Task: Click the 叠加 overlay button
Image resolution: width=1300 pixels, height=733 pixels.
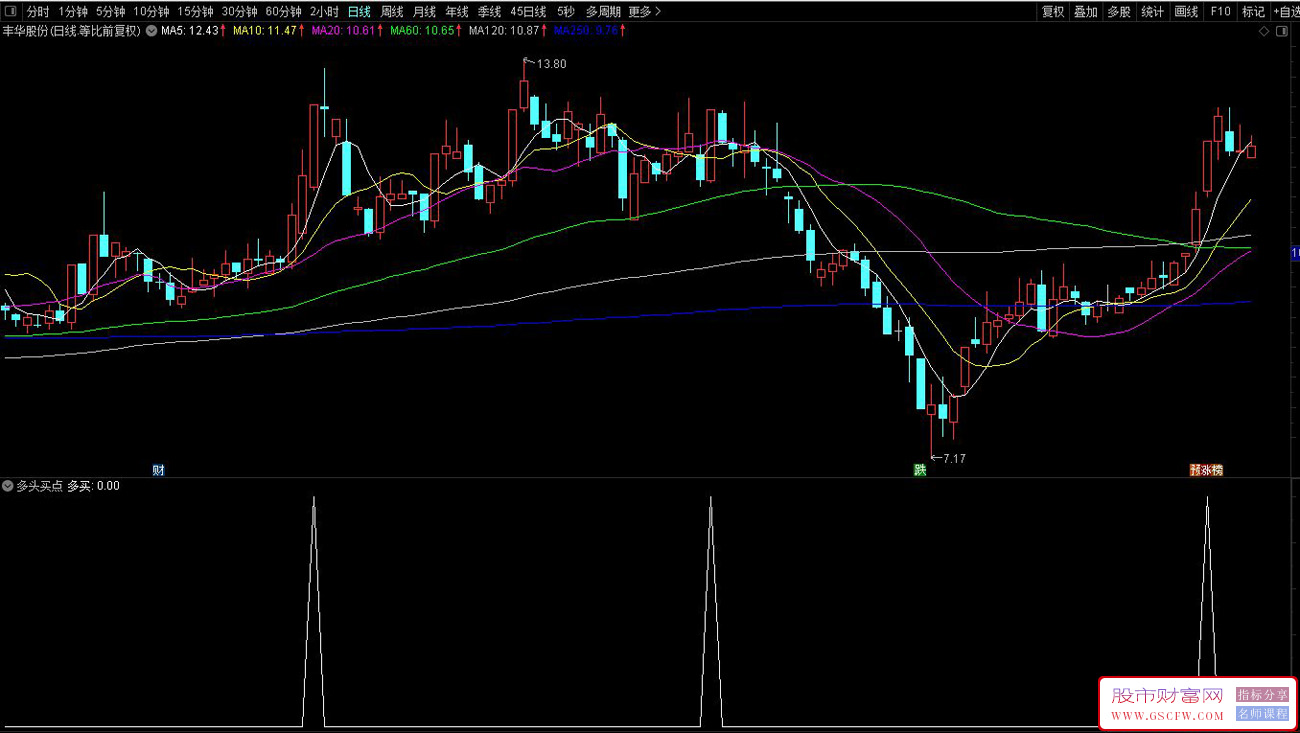Action: (1086, 12)
